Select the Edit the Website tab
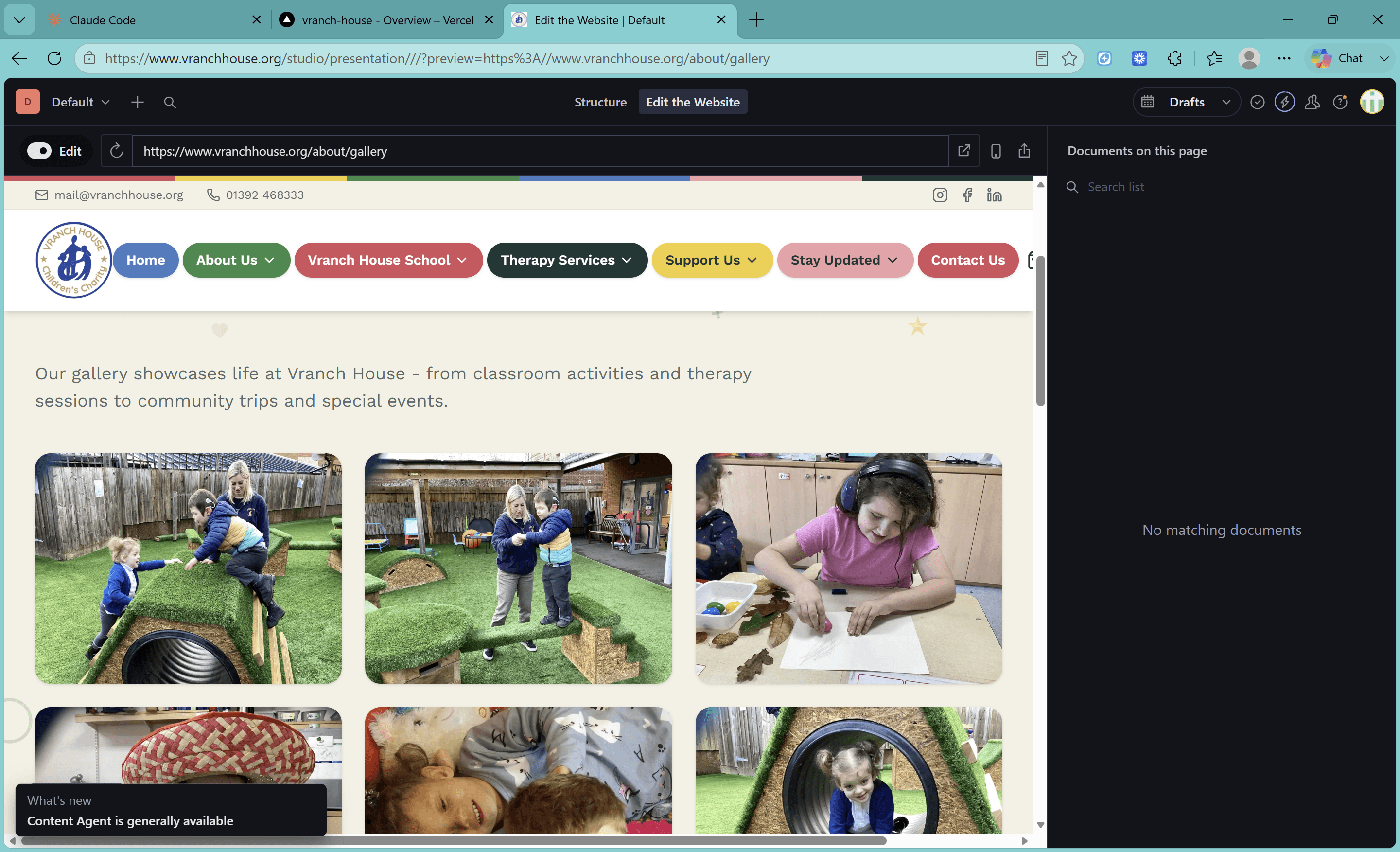Screen dimensions: 1400x852 [x=693, y=102]
